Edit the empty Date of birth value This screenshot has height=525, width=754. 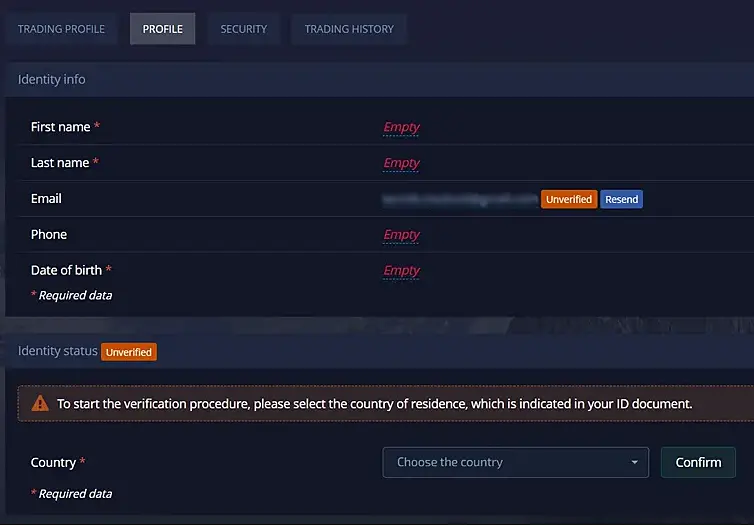pyautogui.click(x=401, y=271)
